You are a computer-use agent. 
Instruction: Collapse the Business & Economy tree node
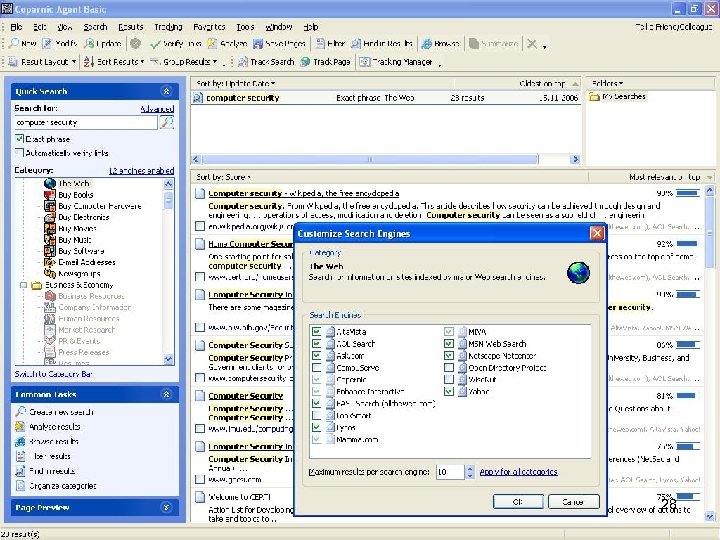(21, 285)
